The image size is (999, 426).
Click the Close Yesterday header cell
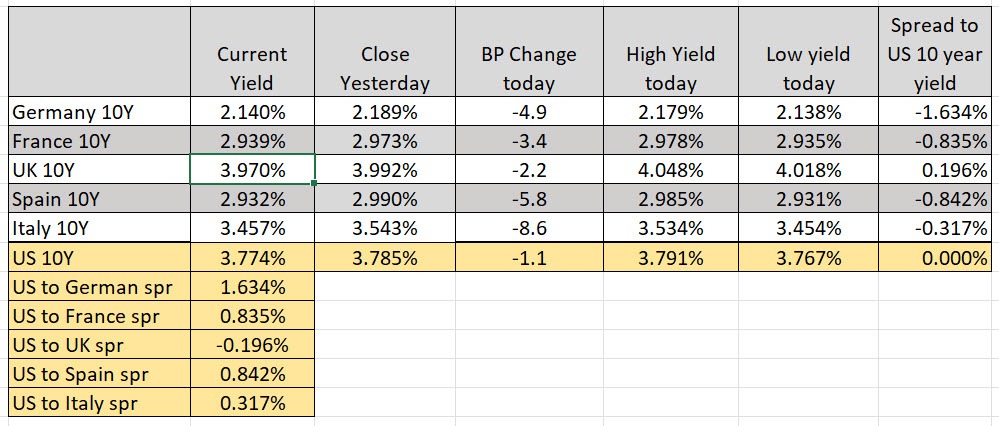pyautogui.click(x=384, y=68)
